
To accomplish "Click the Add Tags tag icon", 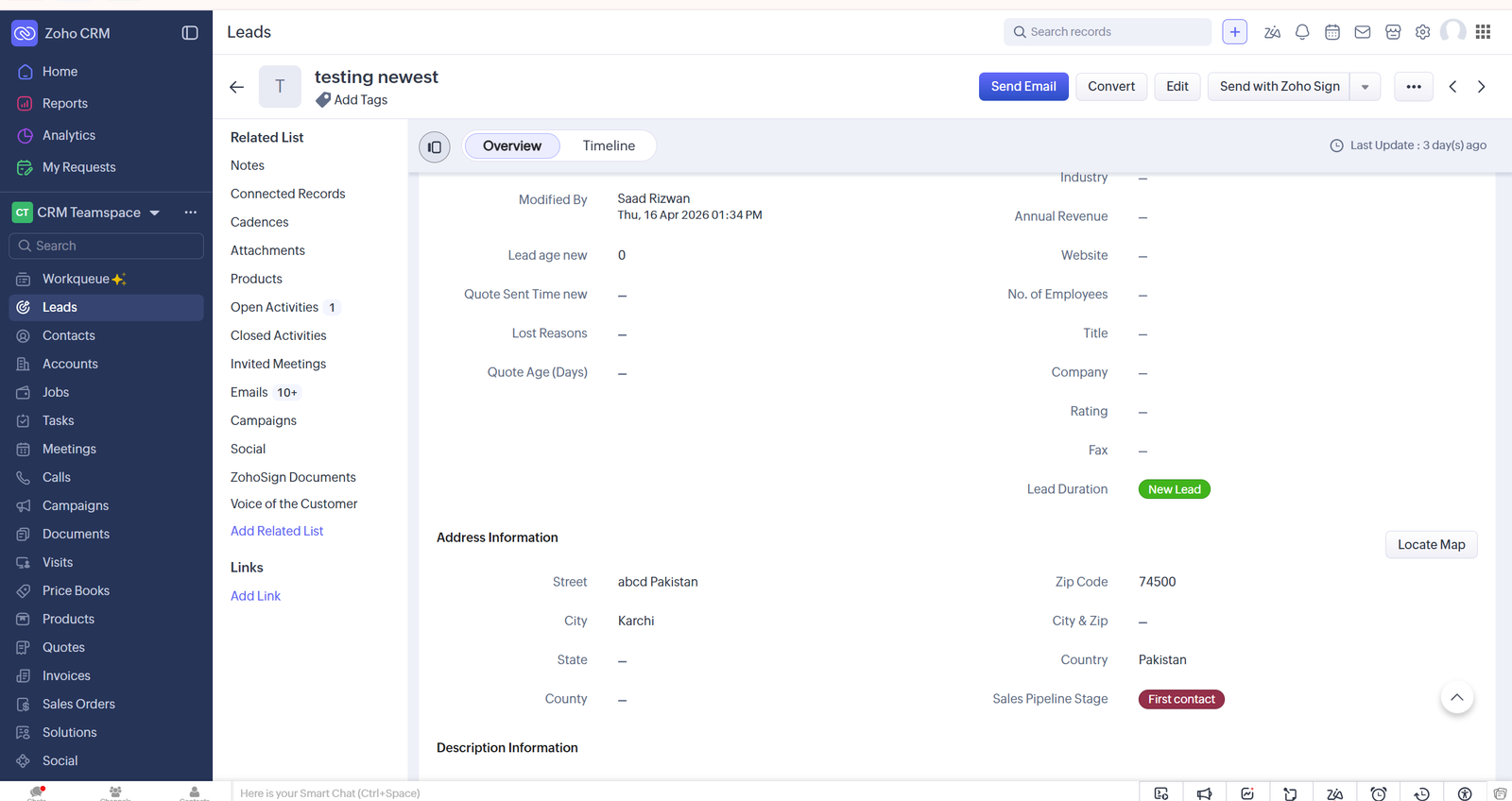I will pyautogui.click(x=323, y=100).
